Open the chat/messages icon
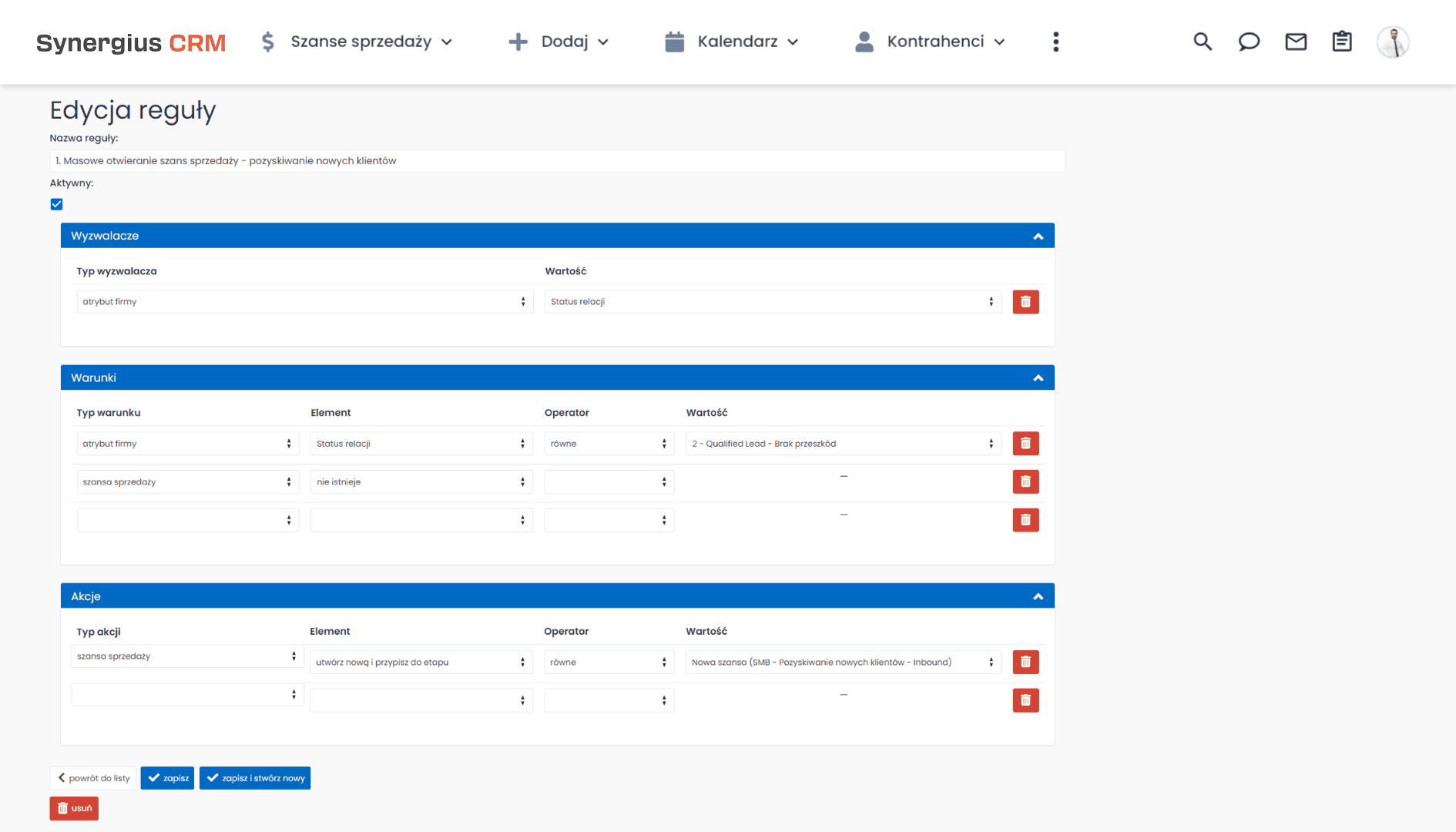1456x832 pixels. point(1249,42)
